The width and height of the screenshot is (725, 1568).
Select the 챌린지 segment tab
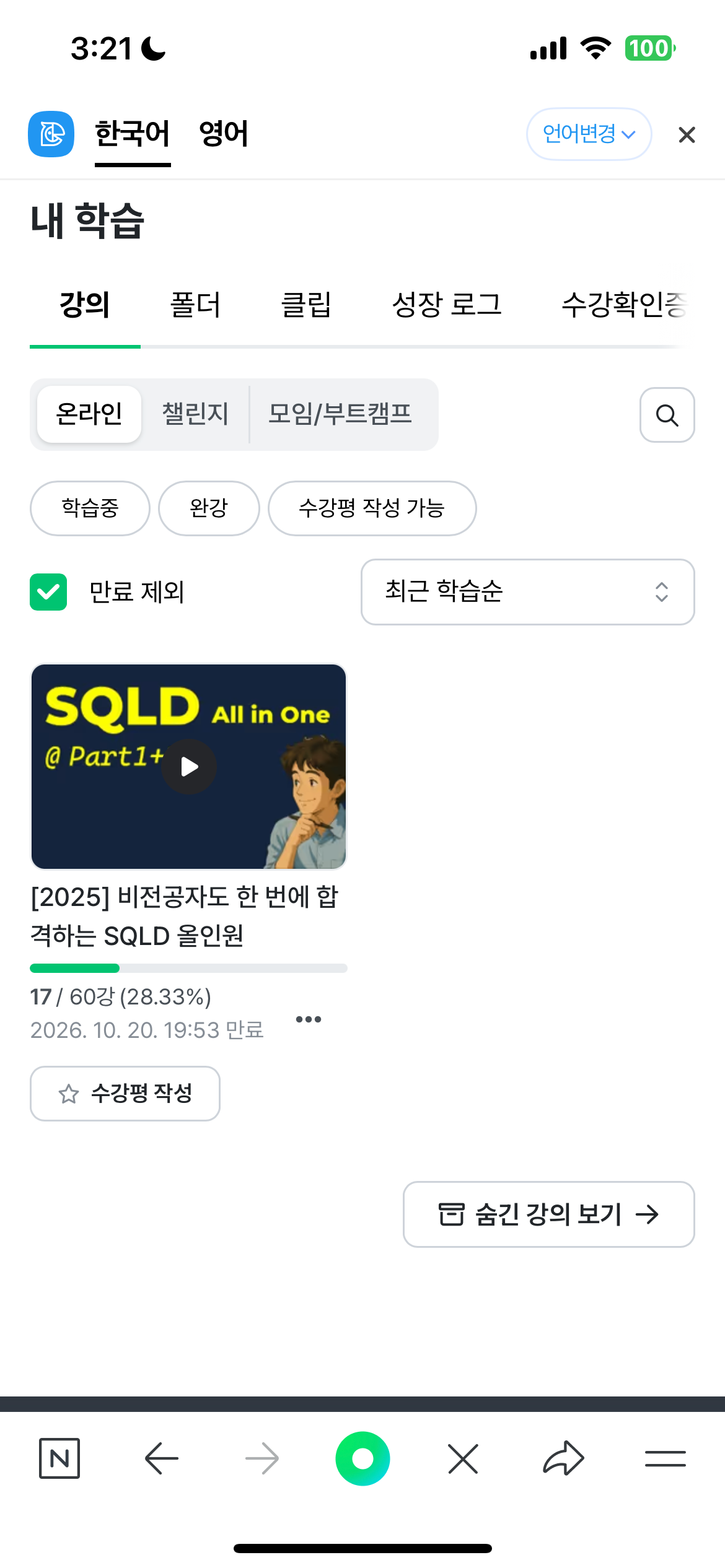pos(195,414)
